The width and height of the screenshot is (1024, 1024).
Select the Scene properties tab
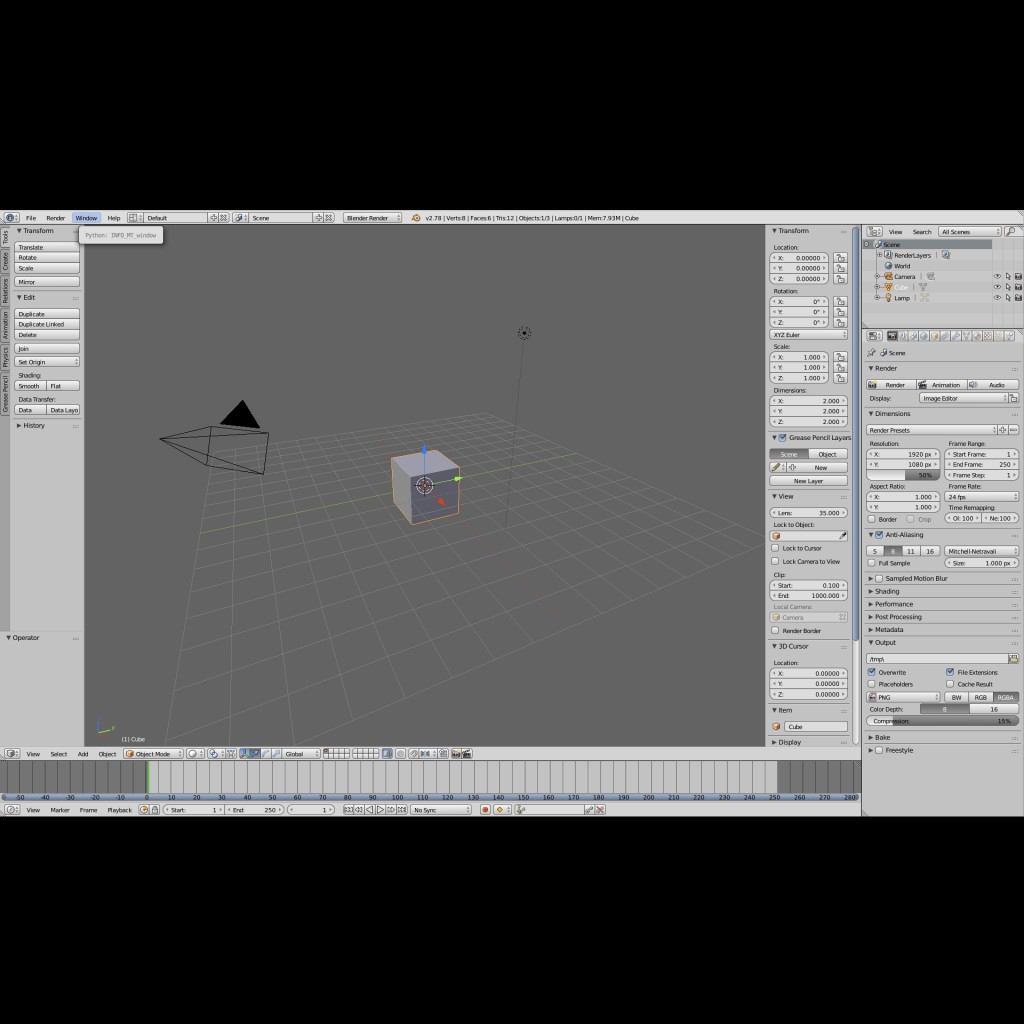point(912,335)
